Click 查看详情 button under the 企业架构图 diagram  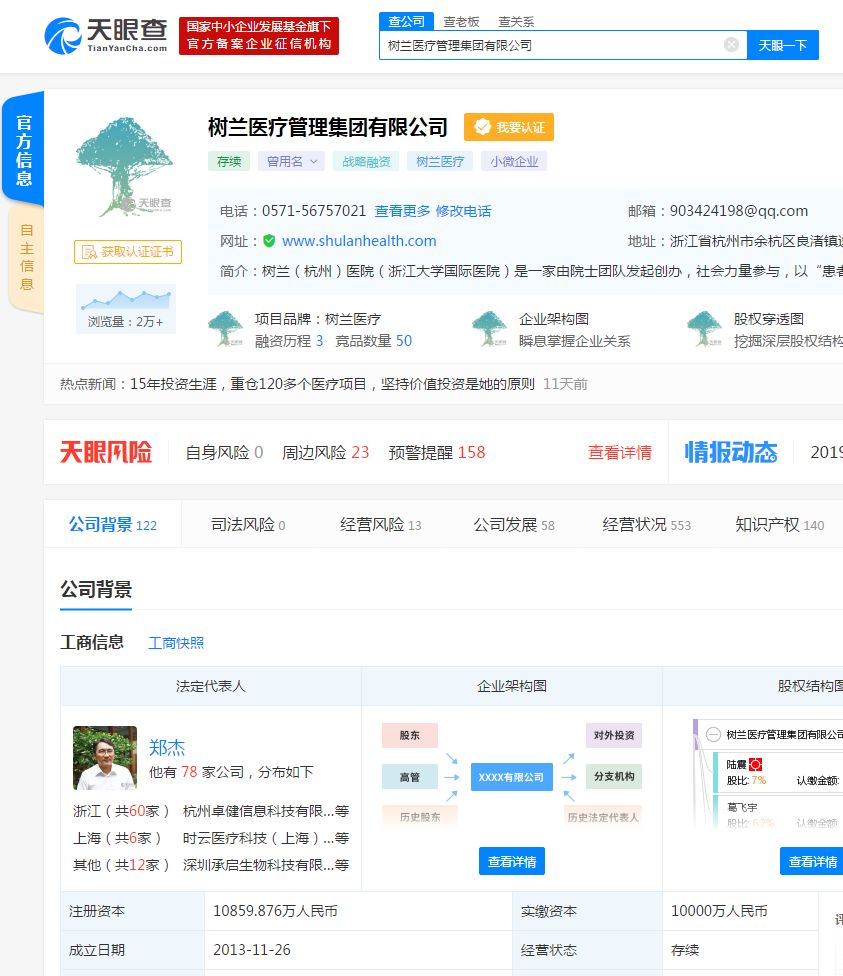(x=511, y=860)
